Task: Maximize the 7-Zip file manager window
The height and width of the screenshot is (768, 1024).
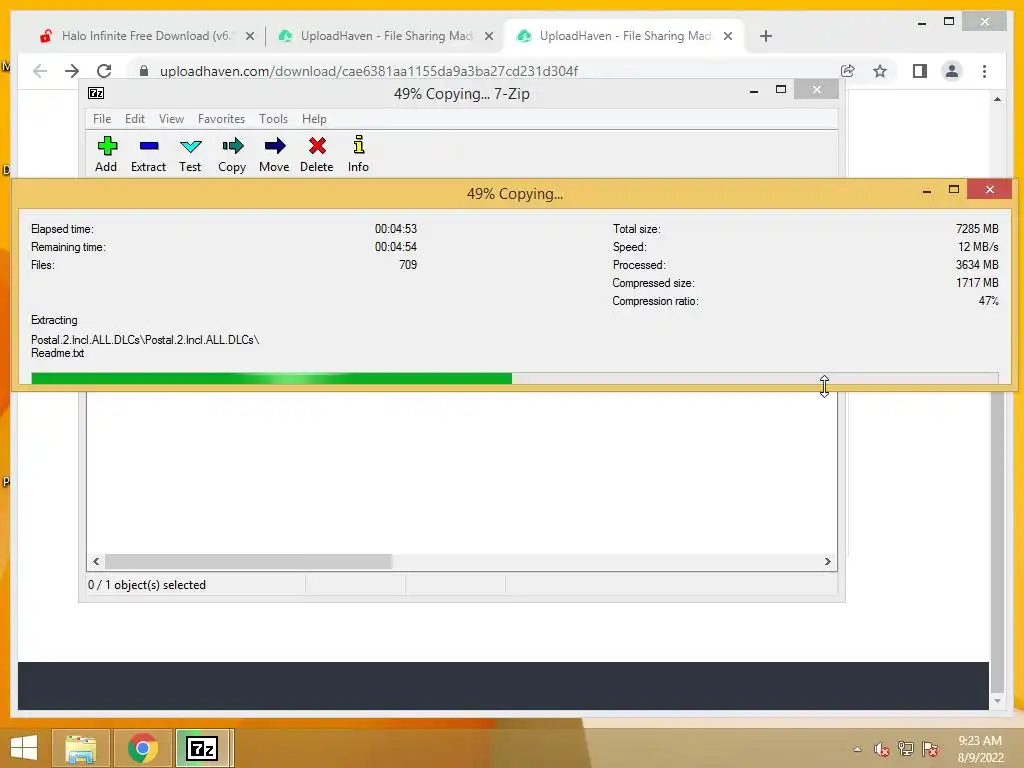Action: [780, 89]
